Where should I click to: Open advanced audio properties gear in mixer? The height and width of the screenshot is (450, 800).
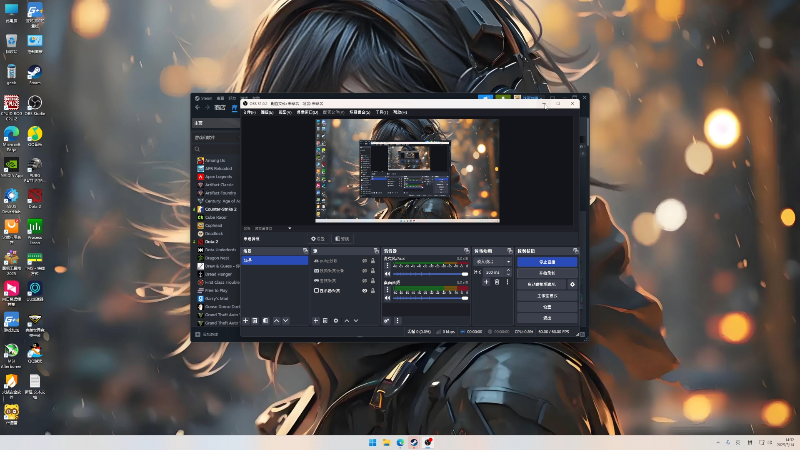click(387, 320)
